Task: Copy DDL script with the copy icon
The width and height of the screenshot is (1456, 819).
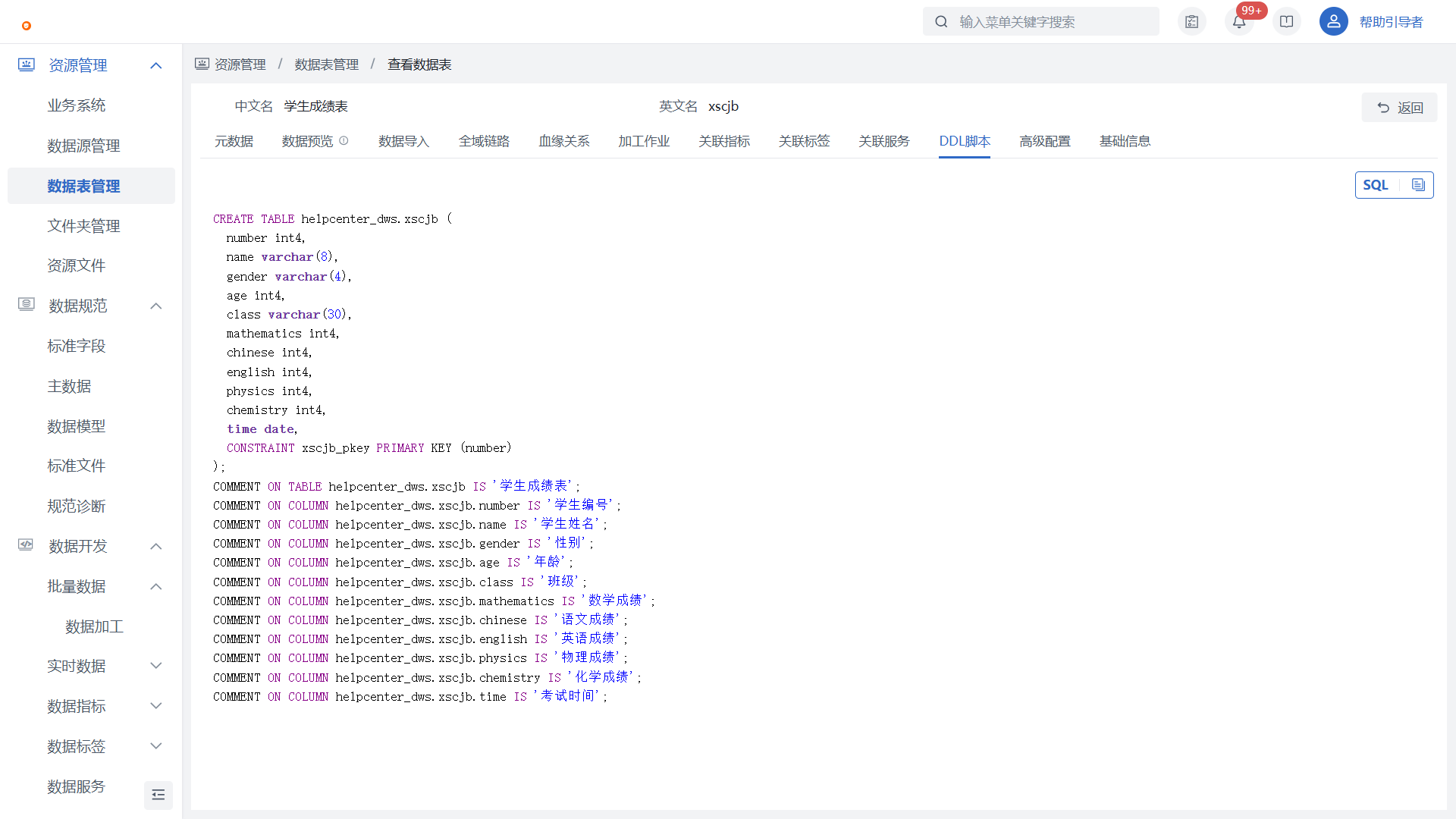Action: (x=1418, y=185)
